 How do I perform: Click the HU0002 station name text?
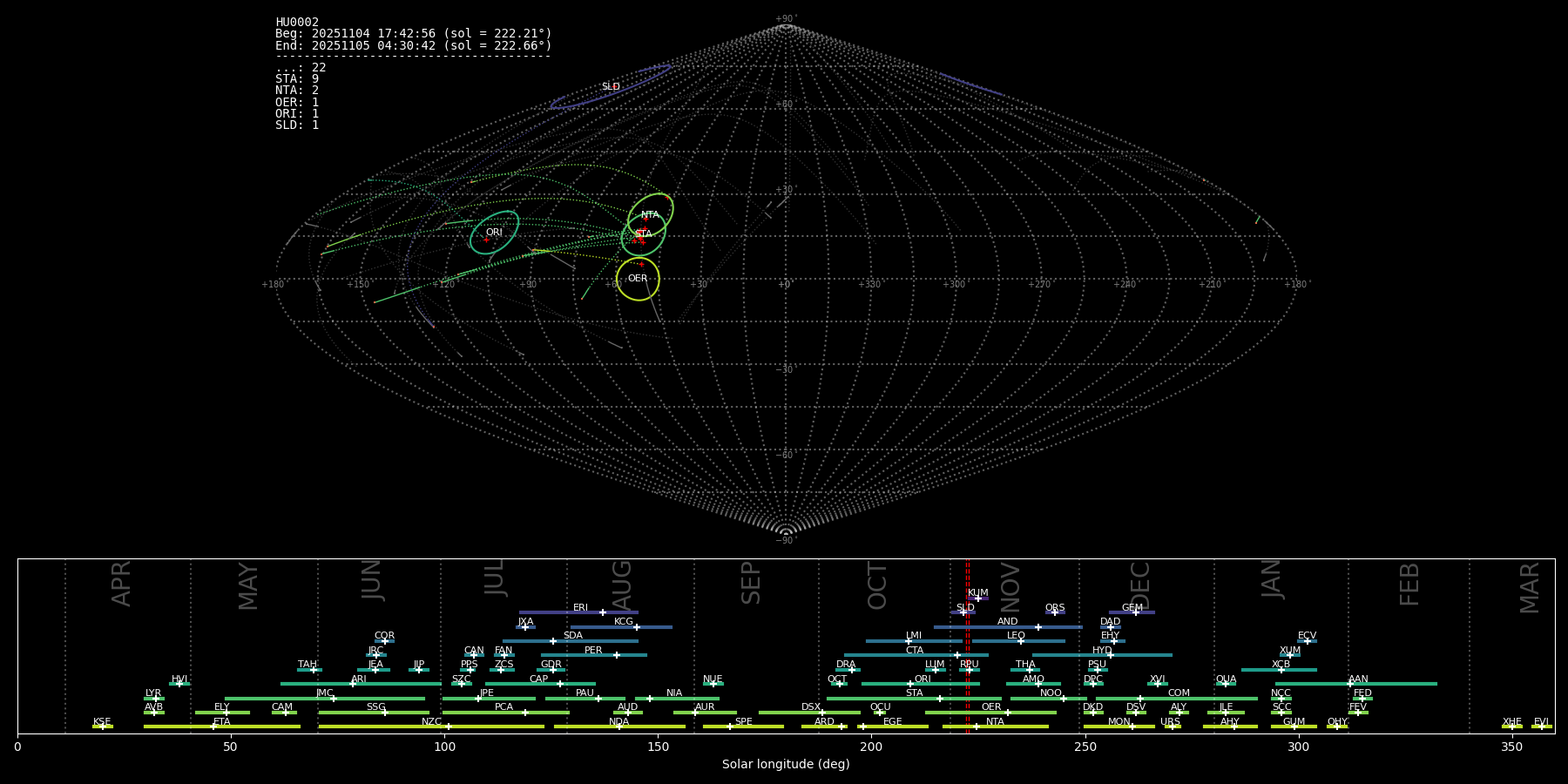297,22
